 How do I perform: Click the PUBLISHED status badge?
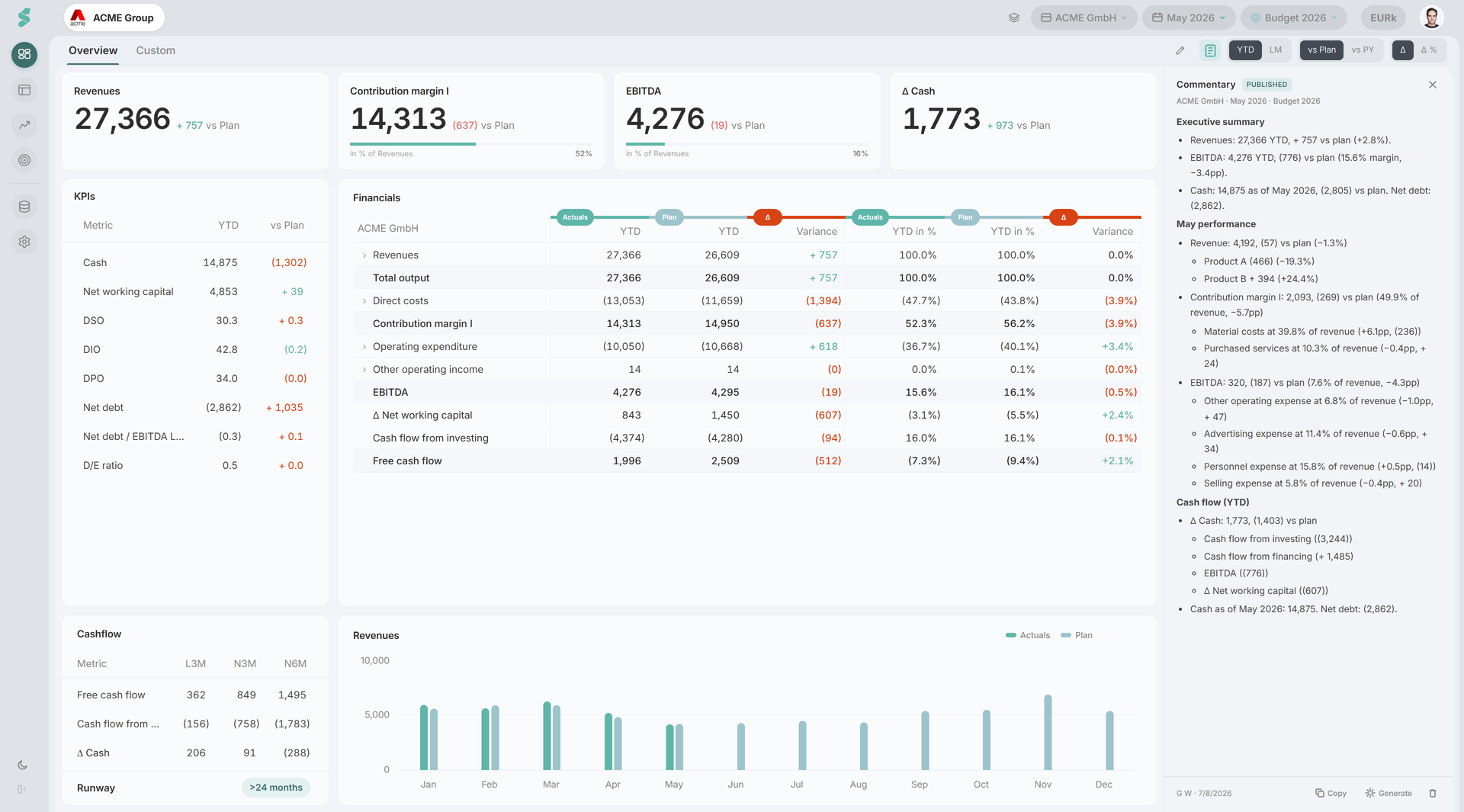pos(1267,85)
